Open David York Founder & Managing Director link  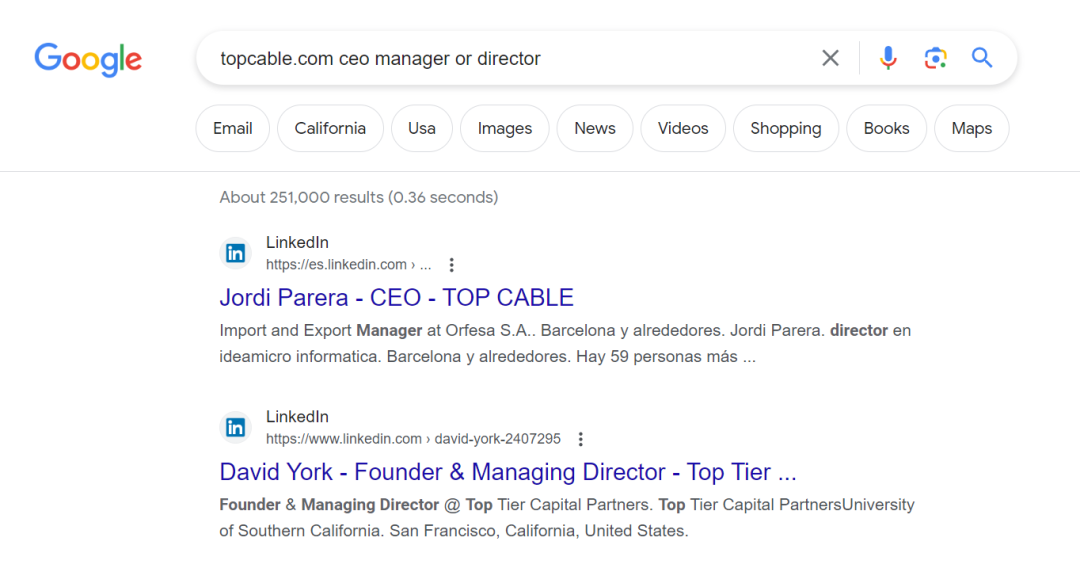[x=508, y=472]
